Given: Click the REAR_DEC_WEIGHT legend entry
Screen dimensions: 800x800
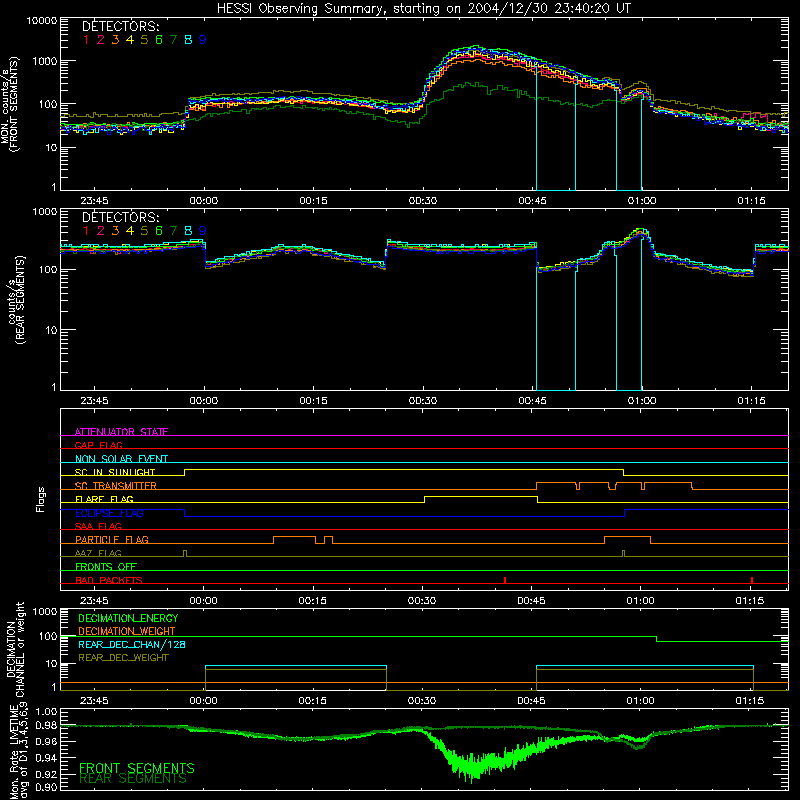Looking at the screenshot, I should click(123, 658).
